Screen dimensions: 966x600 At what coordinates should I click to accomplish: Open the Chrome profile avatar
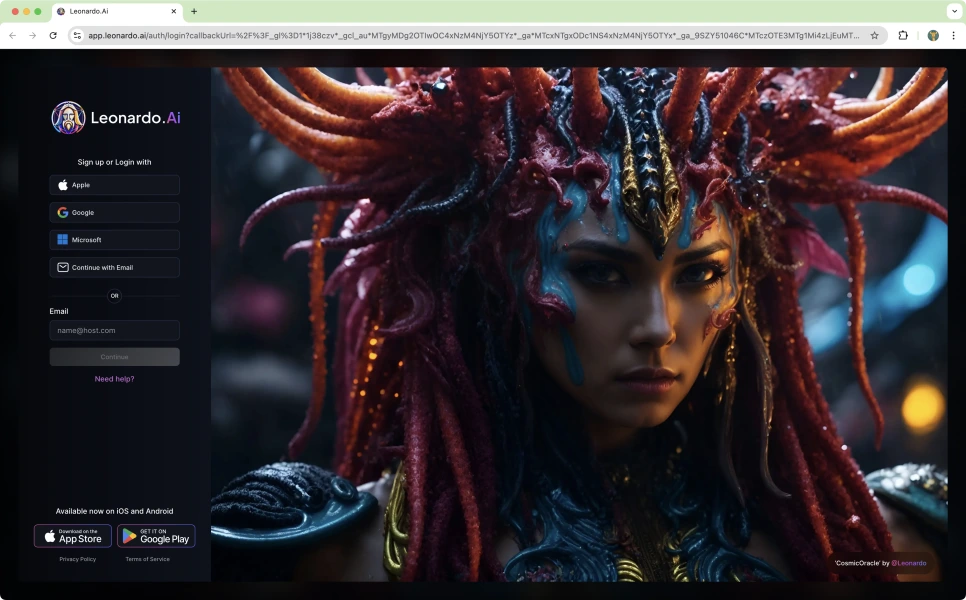pos(933,36)
